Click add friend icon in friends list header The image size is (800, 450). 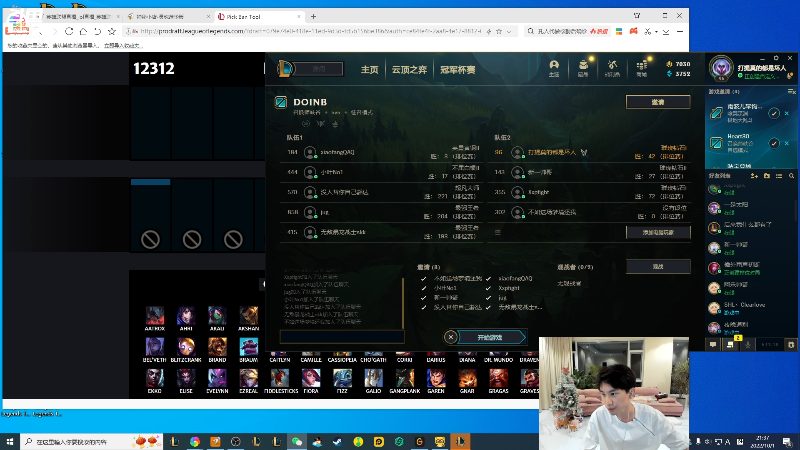(x=754, y=176)
